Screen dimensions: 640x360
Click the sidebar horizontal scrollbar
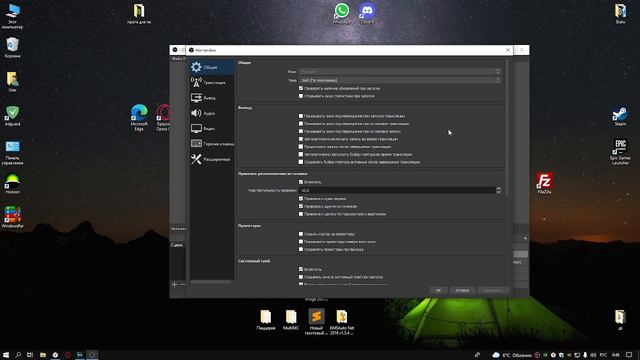click(x=211, y=282)
